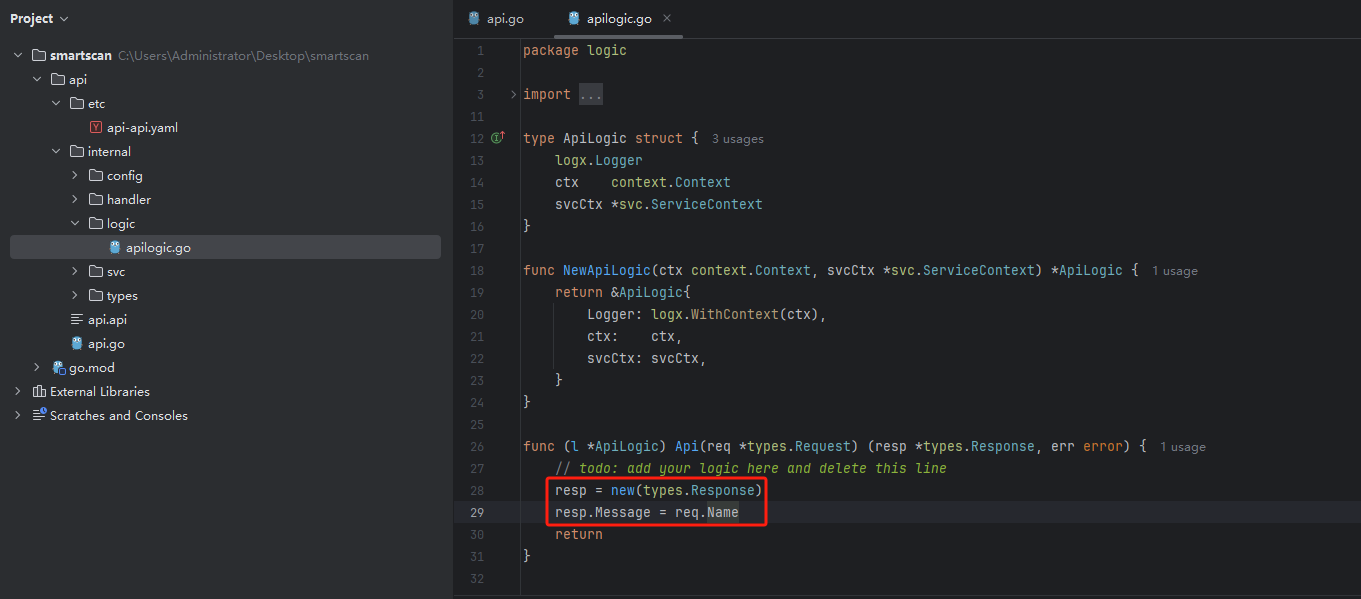Viewport: 1361px width, 599px height.
Task: Click the Go file icon of api.go in tree
Action: click(x=77, y=344)
